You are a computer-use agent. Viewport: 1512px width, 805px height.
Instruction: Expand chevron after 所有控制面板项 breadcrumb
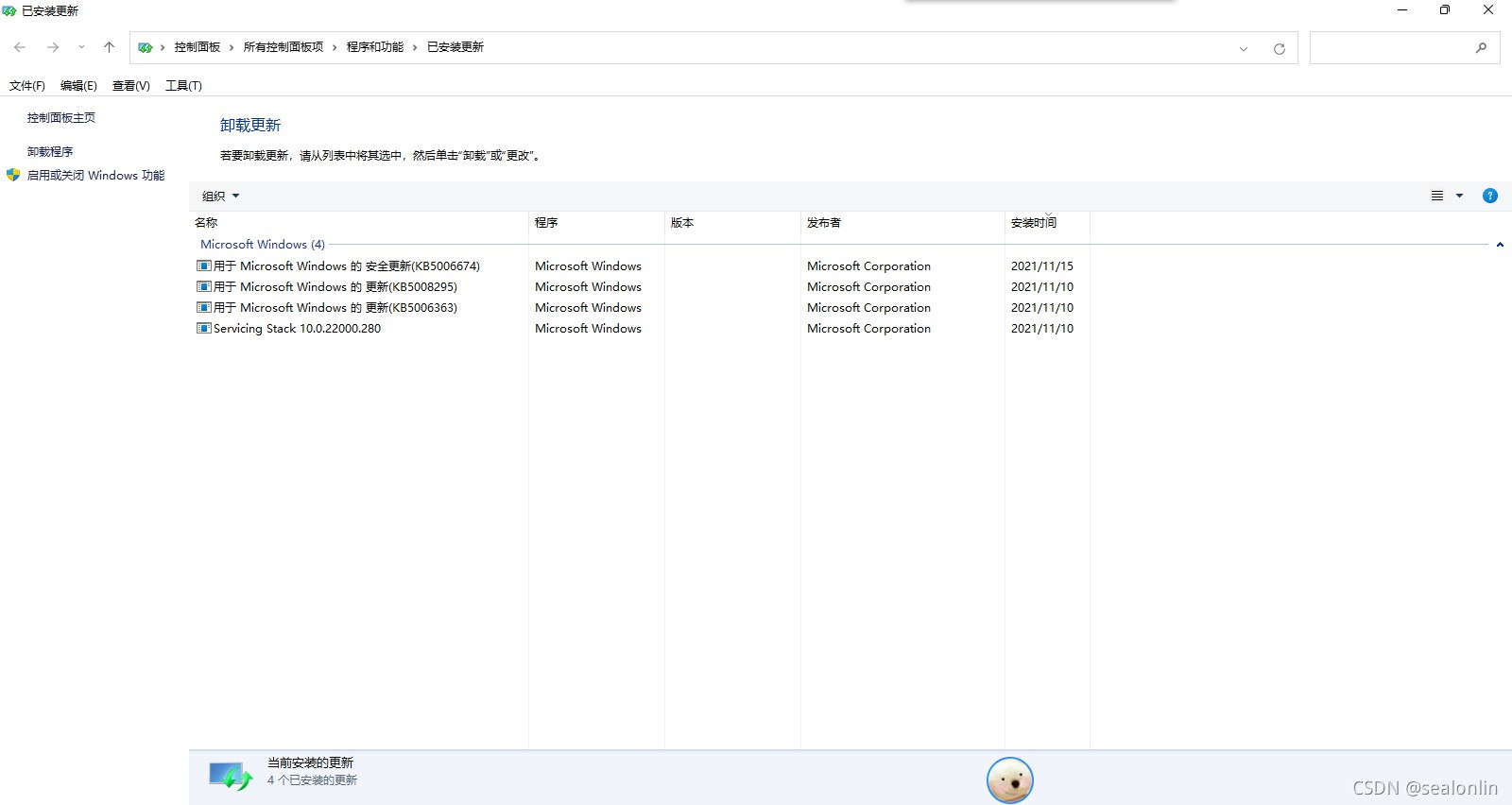[x=335, y=47]
